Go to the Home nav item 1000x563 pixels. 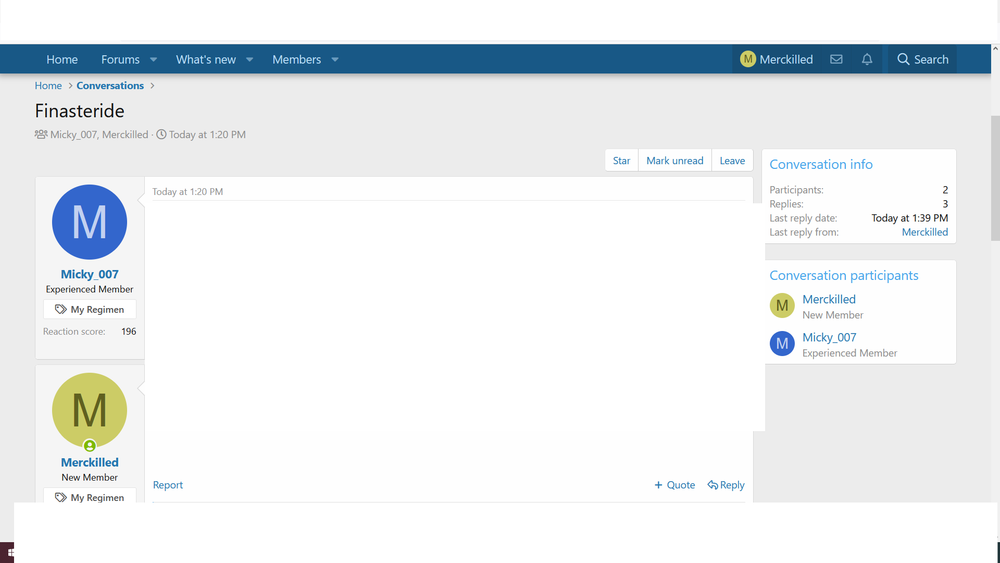tap(62, 60)
